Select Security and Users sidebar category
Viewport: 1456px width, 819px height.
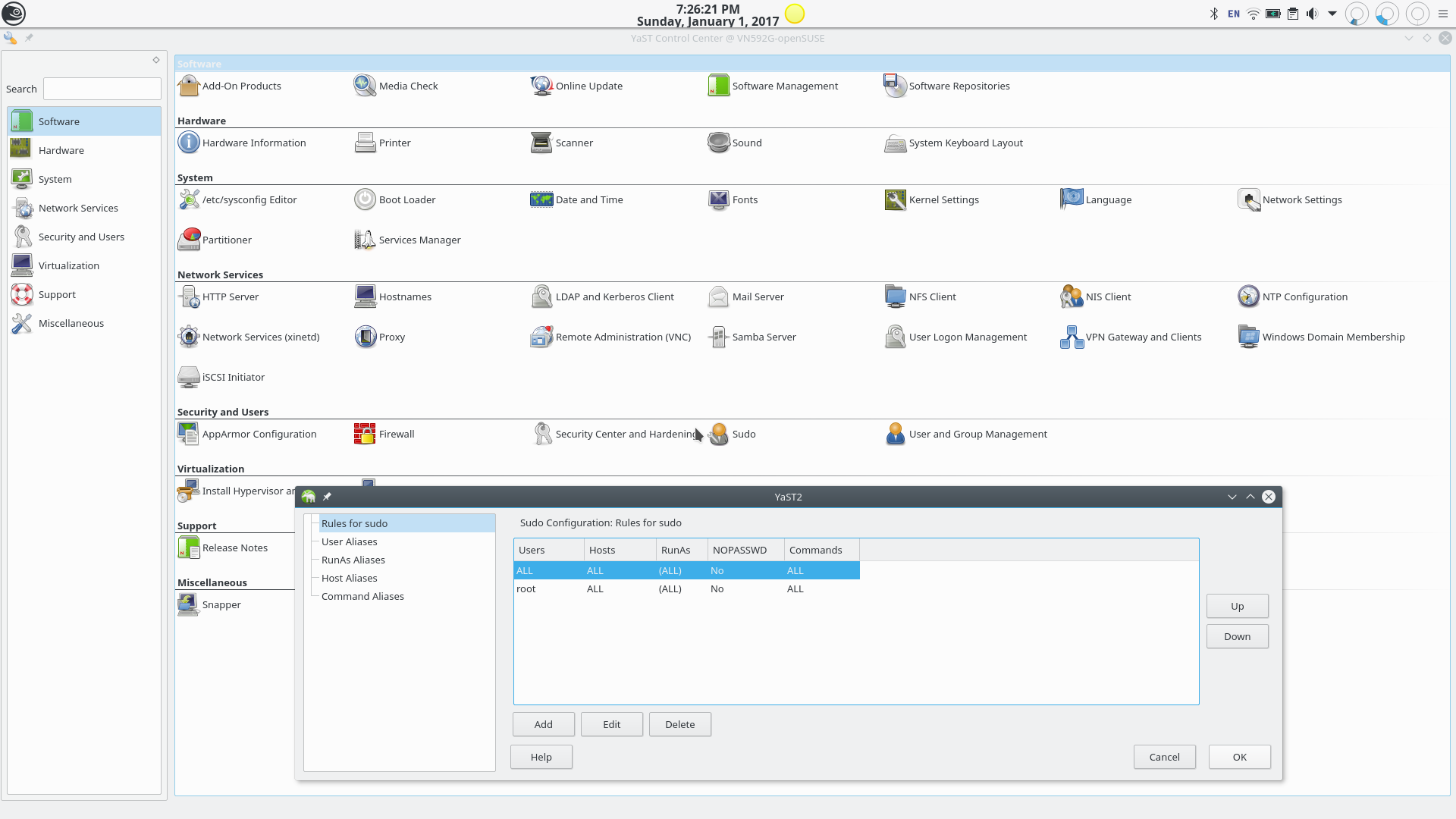point(84,237)
